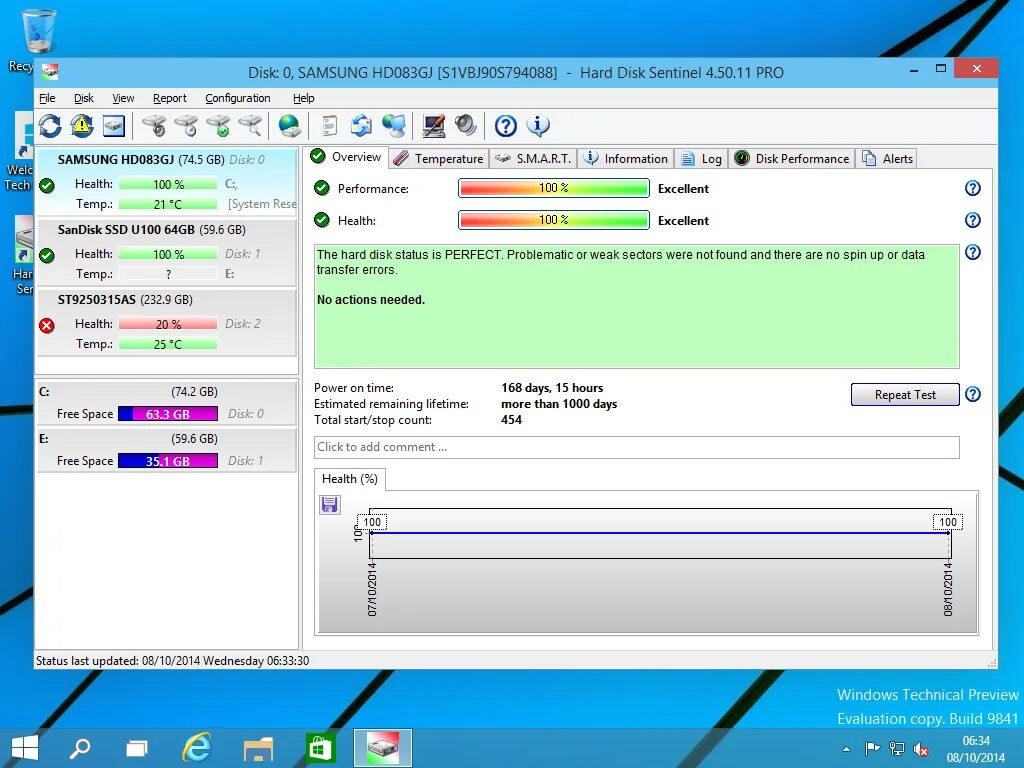Viewport: 1024px width, 768px height.
Task: Click the total start/stop count value 454
Action: pyautogui.click(x=511, y=420)
